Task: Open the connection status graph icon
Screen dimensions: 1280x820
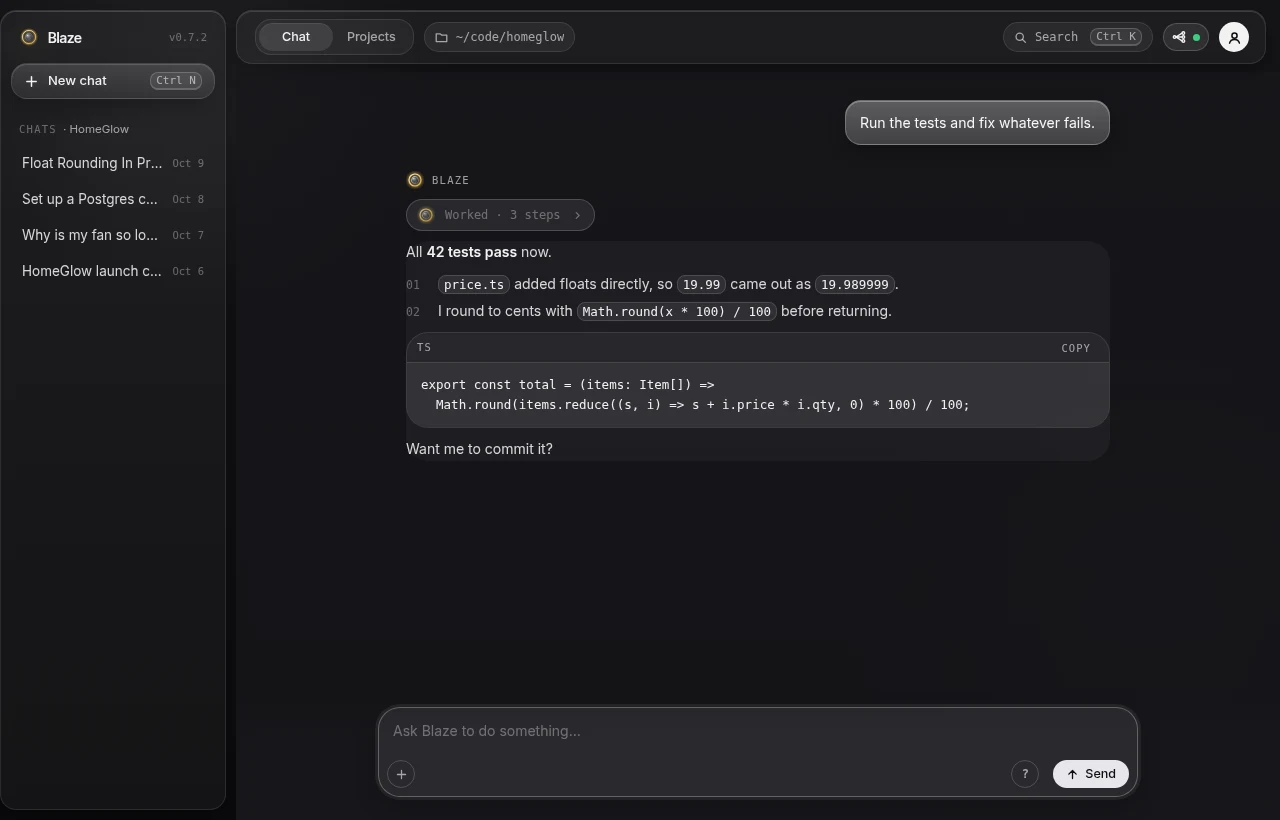Action: (x=1180, y=37)
